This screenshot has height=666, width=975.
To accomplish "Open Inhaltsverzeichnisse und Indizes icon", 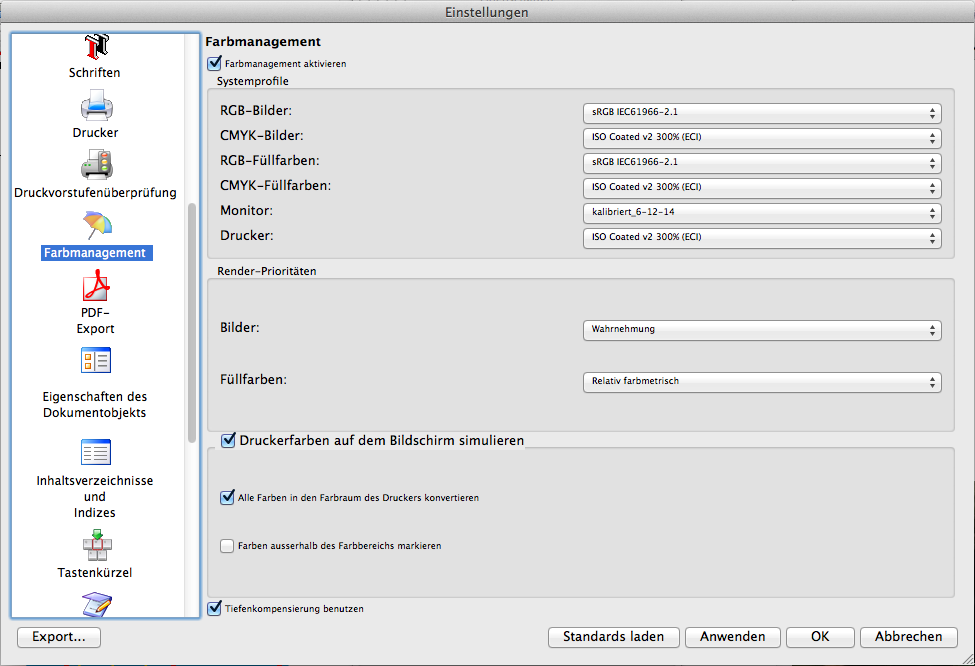I will pyautogui.click(x=95, y=452).
